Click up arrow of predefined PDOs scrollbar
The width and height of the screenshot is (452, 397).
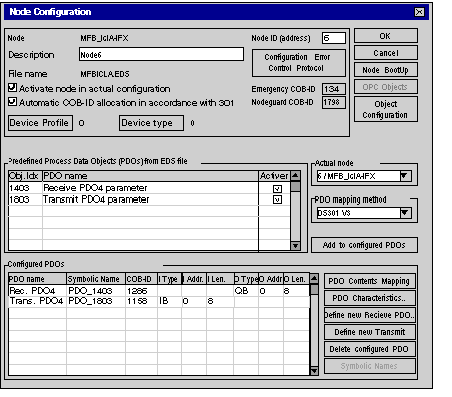[295, 176]
